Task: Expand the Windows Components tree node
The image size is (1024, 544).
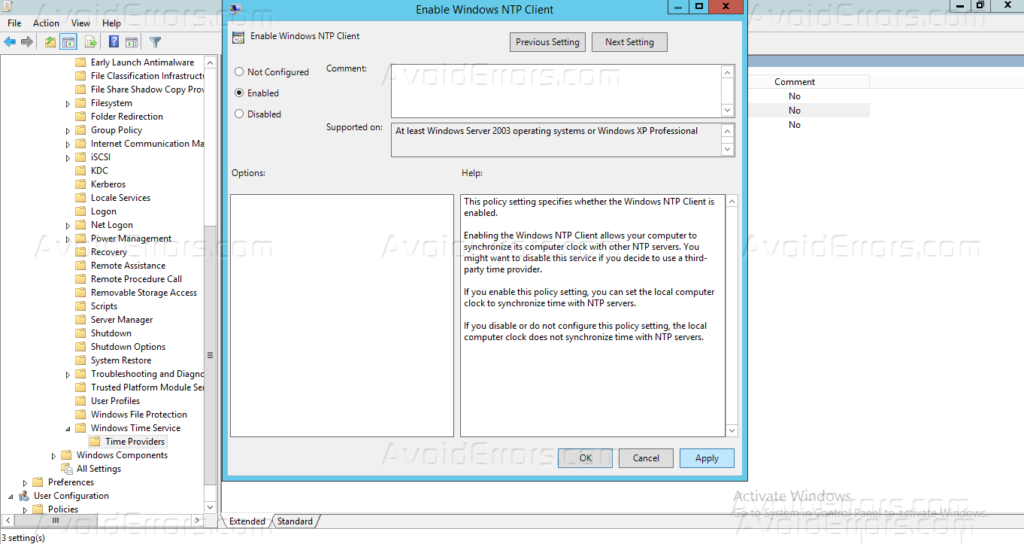Action: pos(54,455)
